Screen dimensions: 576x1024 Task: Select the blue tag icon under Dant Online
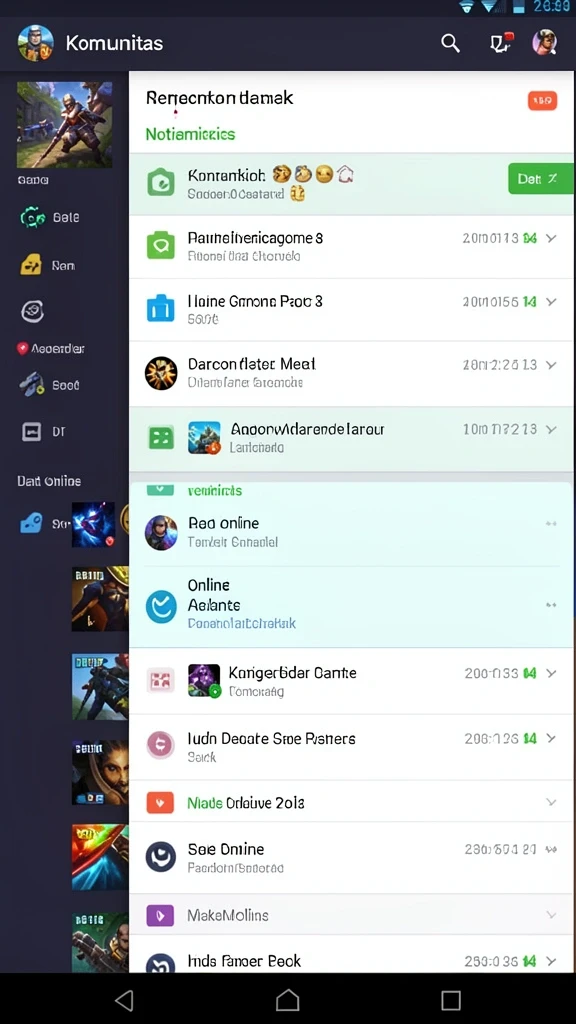pos(31,523)
